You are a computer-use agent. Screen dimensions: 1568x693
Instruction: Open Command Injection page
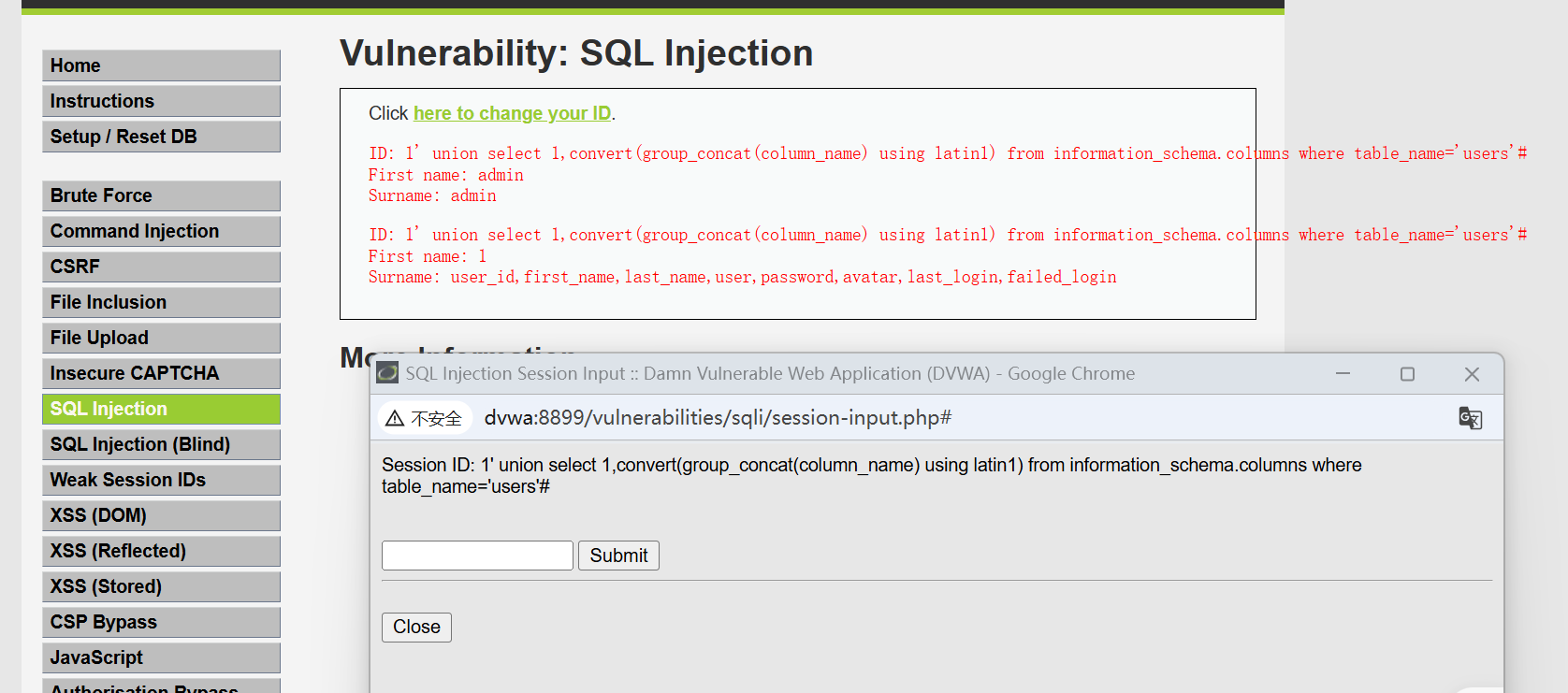tap(161, 231)
